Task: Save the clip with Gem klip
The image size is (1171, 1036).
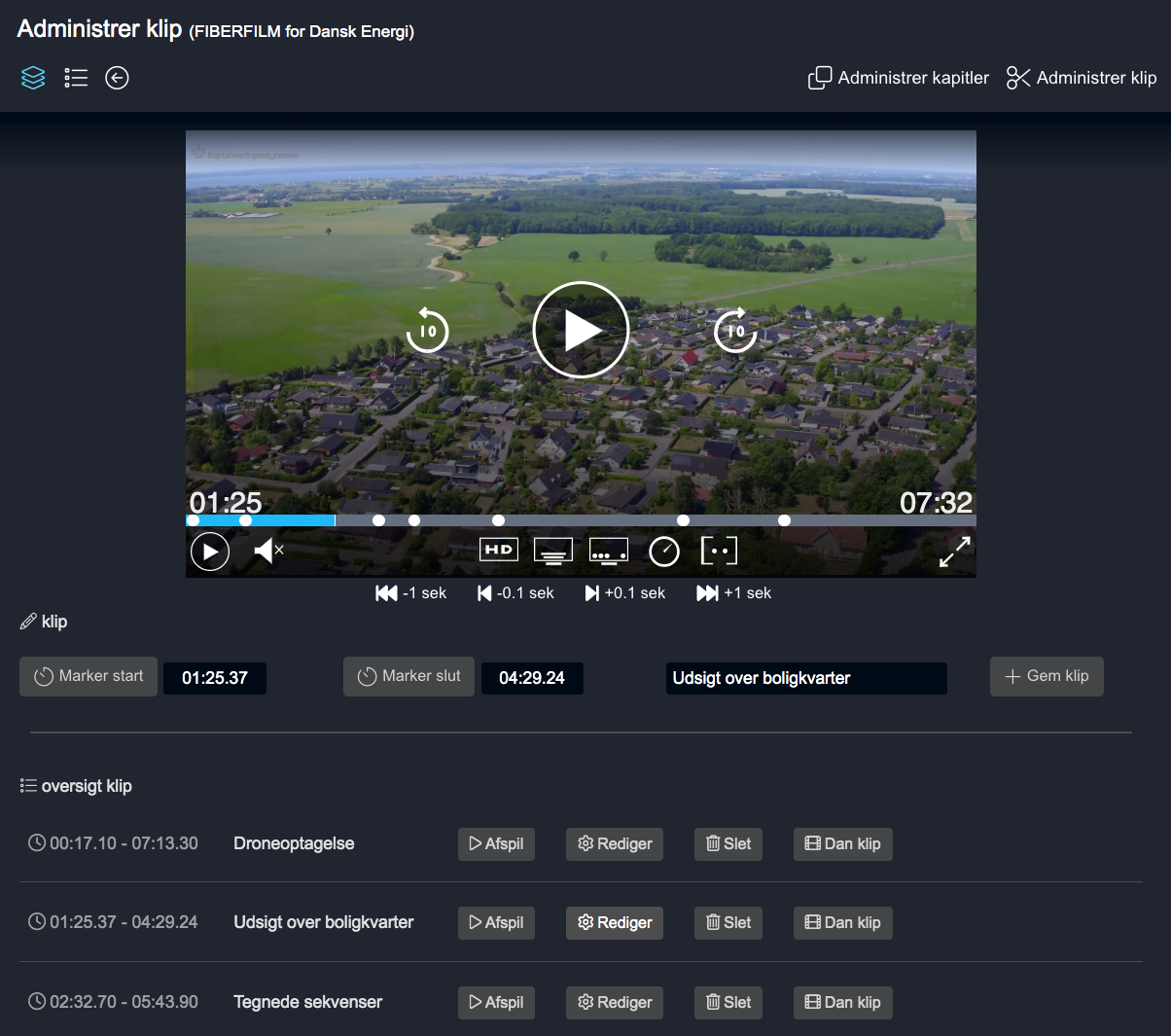Action: point(1047,676)
